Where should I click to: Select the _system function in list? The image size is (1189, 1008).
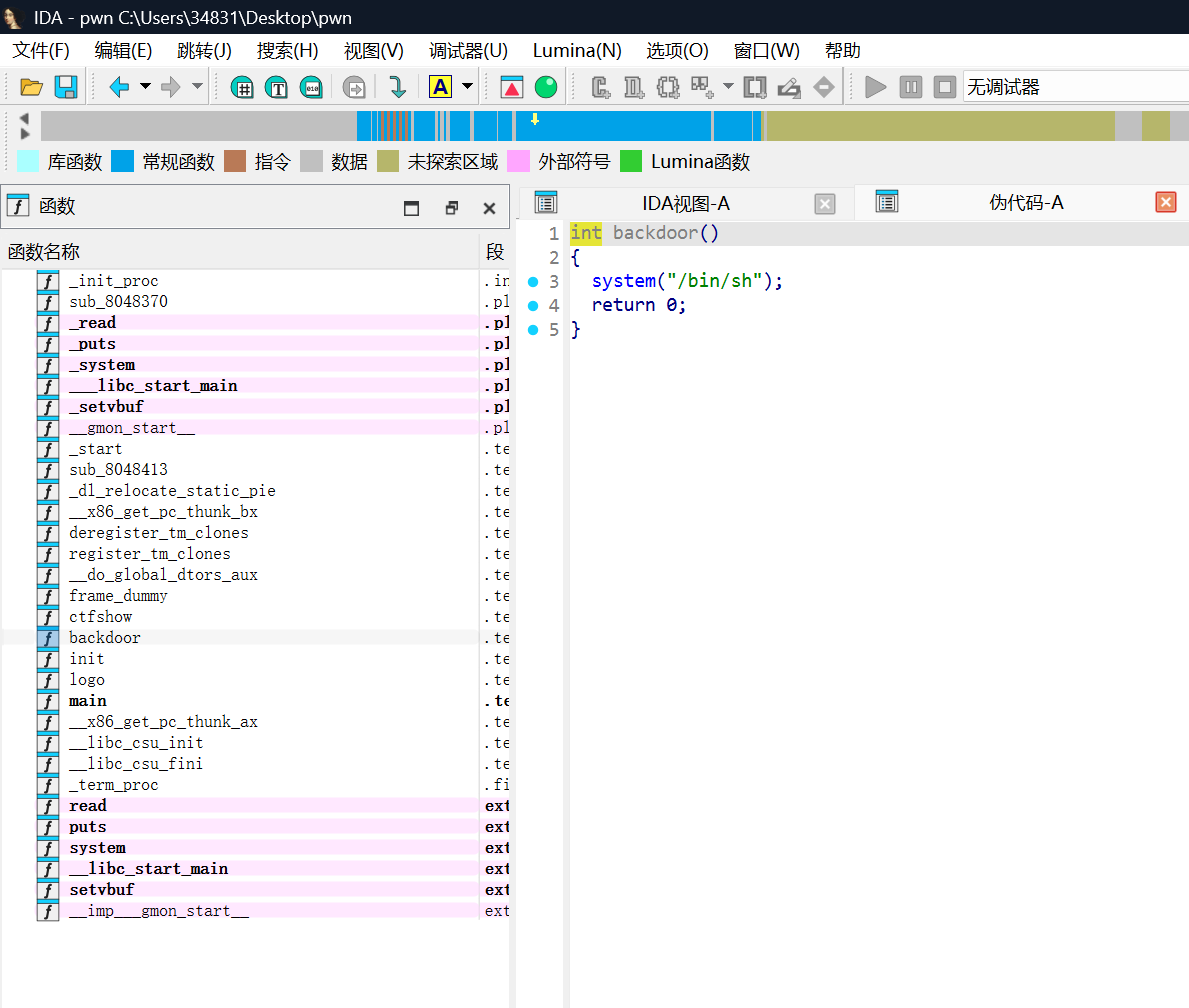tap(256, 365)
